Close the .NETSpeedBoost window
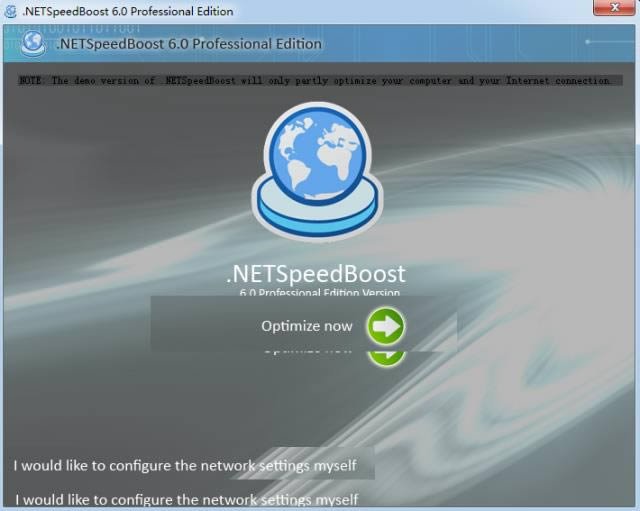Screen dimensions: 640x511 click(614, 8)
